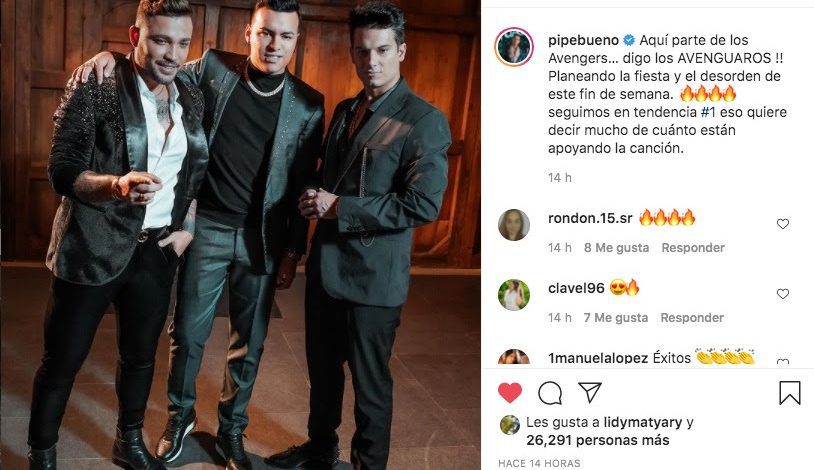814x470 pixels.
Task: Click the red heart like icon
Action: (x=510, y=393)
